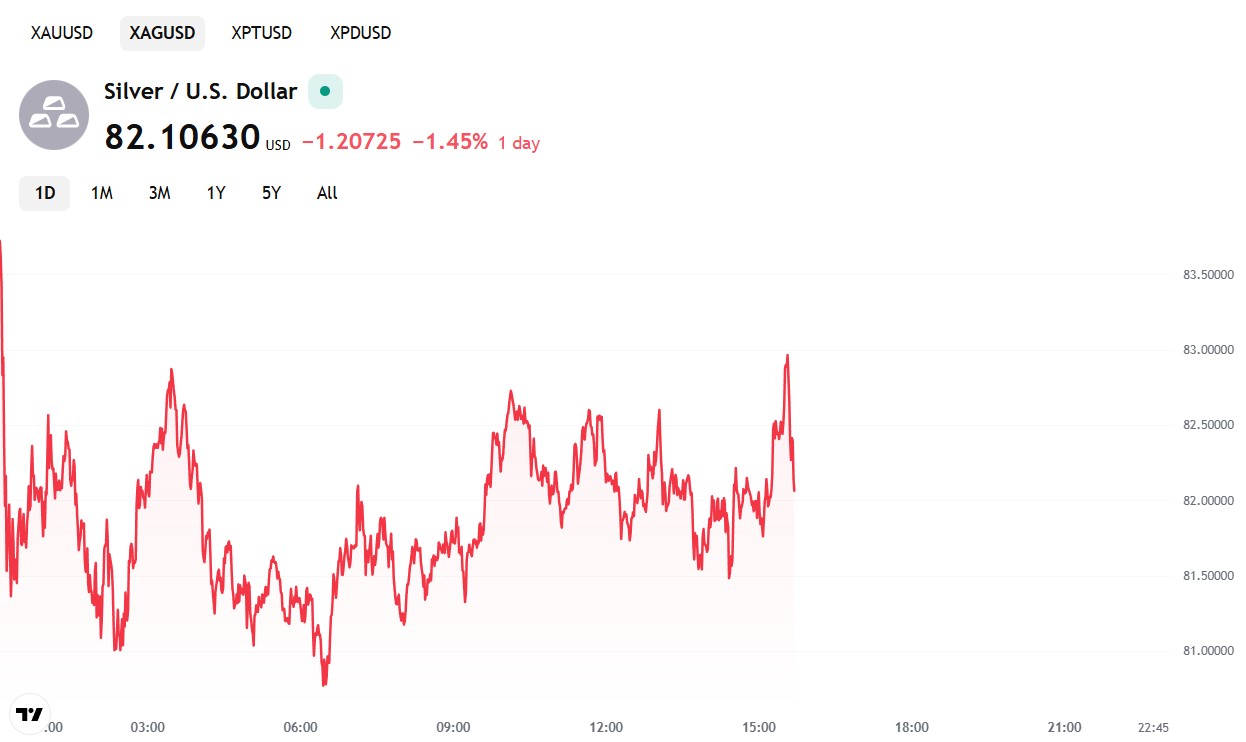Switch to the XPTUSD symbol
This screenshot has height=742, width=1246.
(x=261, y=32)
